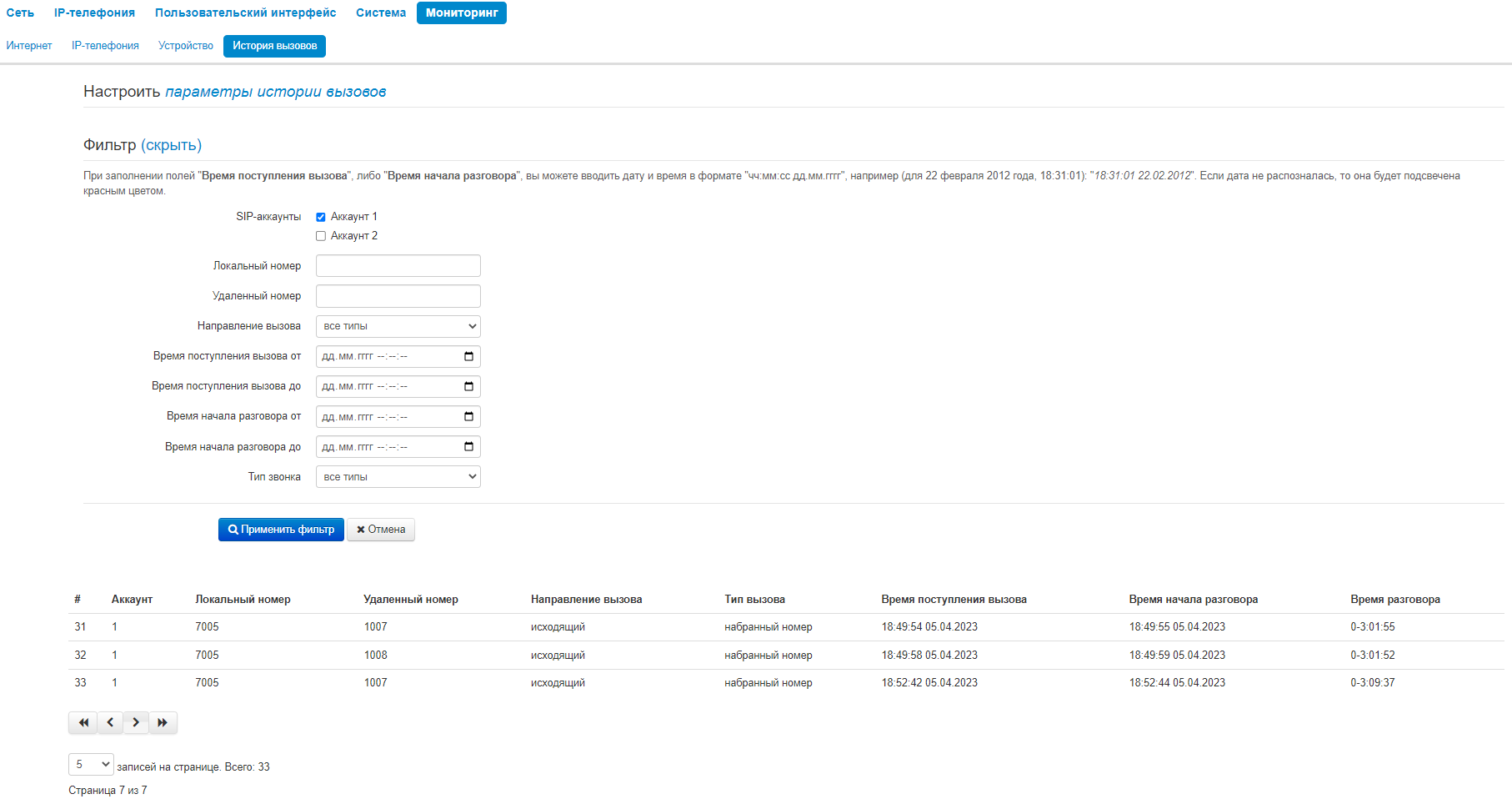
Task: Go to previous page of call history
Action: tap(110, 722)
